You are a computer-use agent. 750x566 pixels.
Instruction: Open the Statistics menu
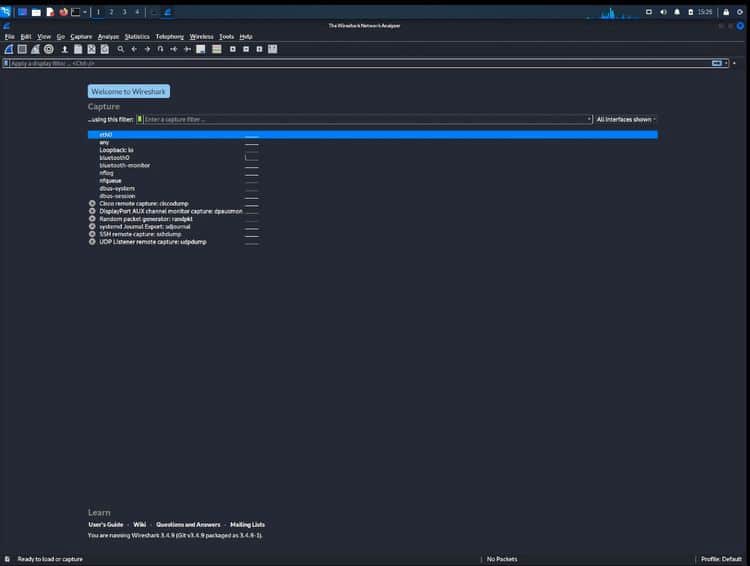137,36
